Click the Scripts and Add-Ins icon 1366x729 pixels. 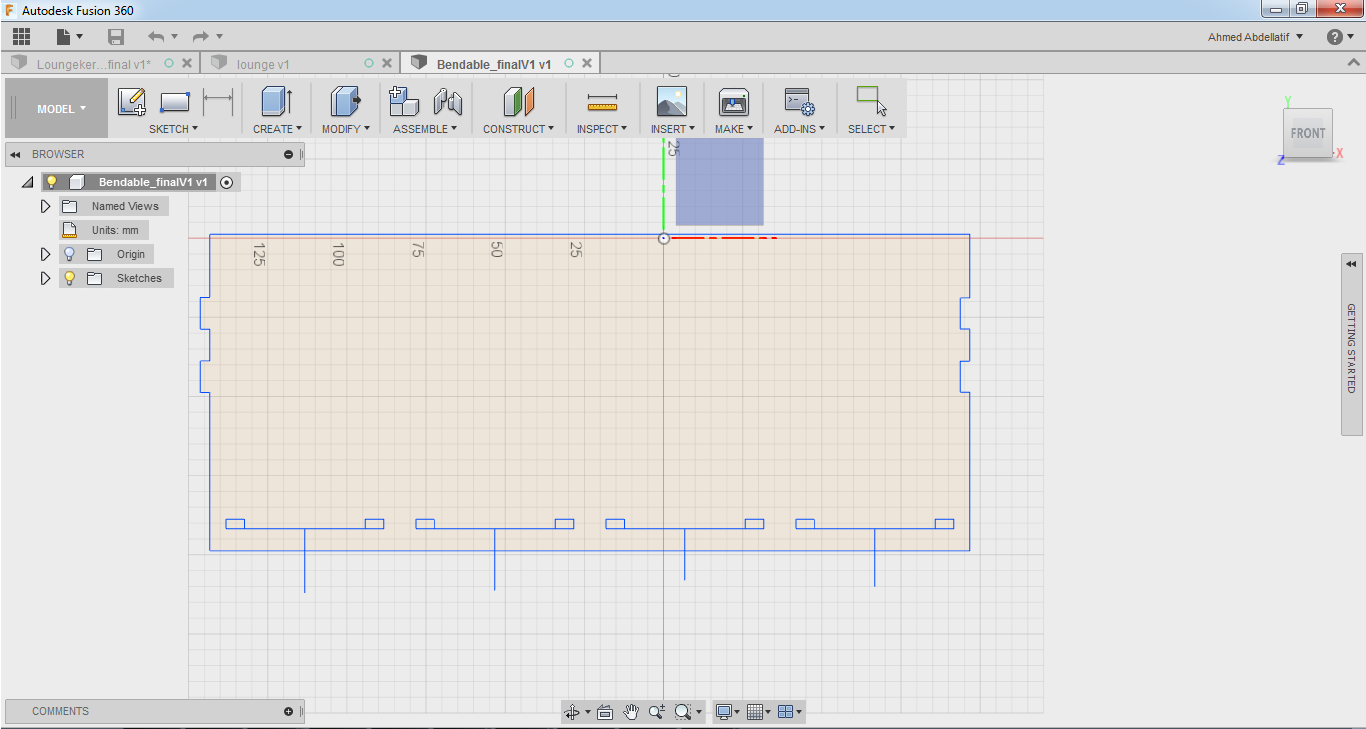799,102
